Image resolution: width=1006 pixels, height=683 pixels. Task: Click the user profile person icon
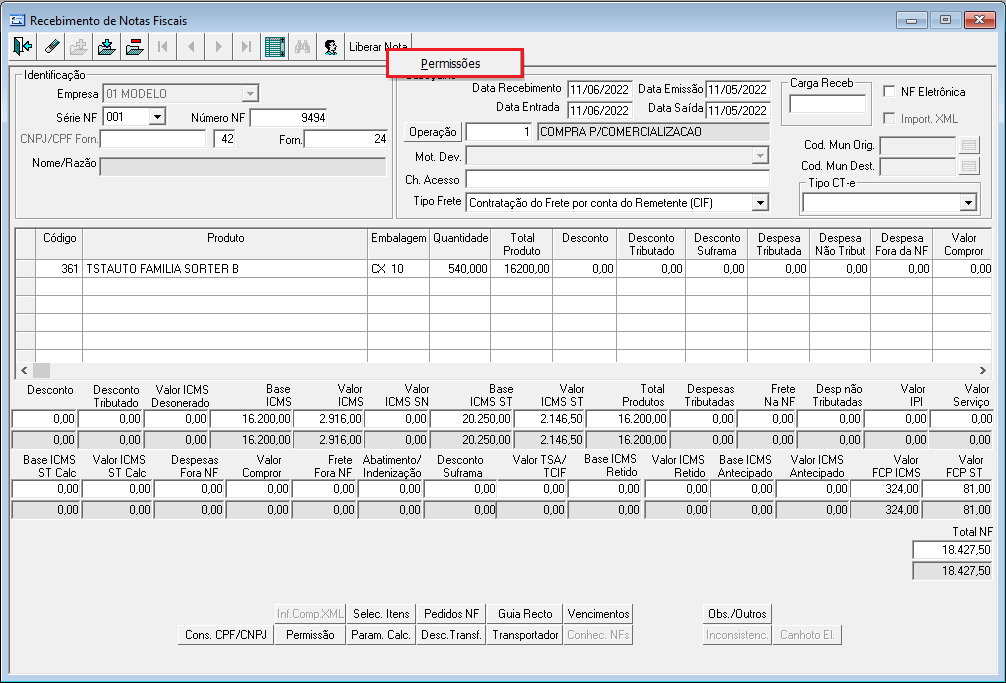329,46
